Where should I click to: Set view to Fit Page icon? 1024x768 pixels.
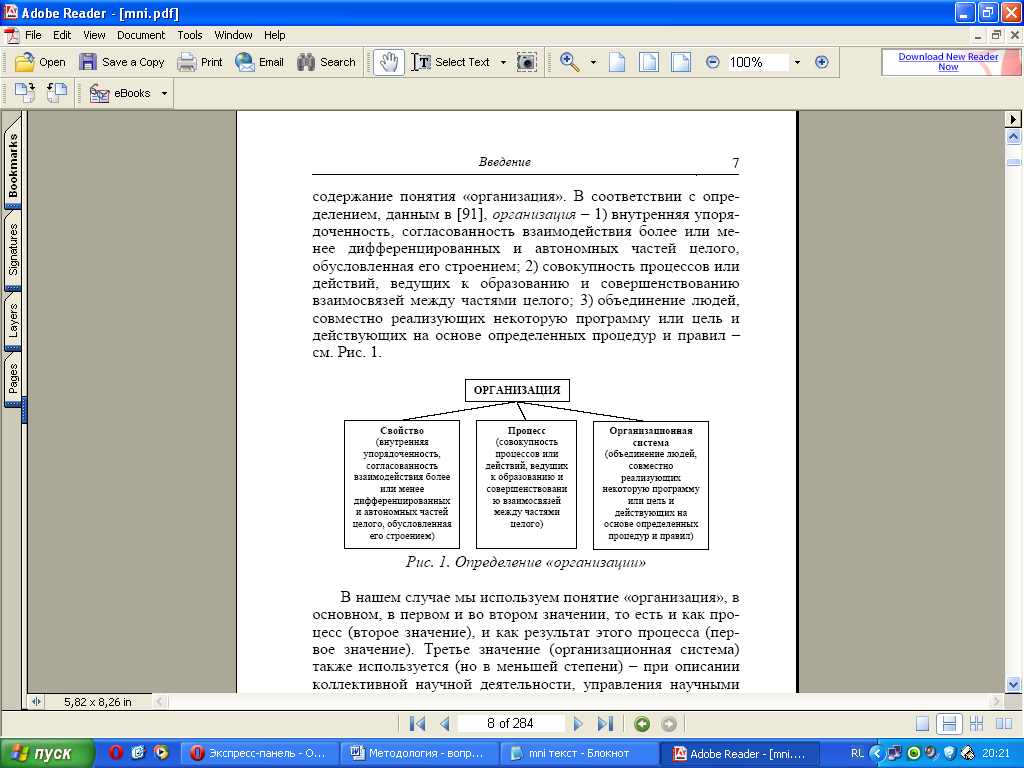[x=648, y=62]
